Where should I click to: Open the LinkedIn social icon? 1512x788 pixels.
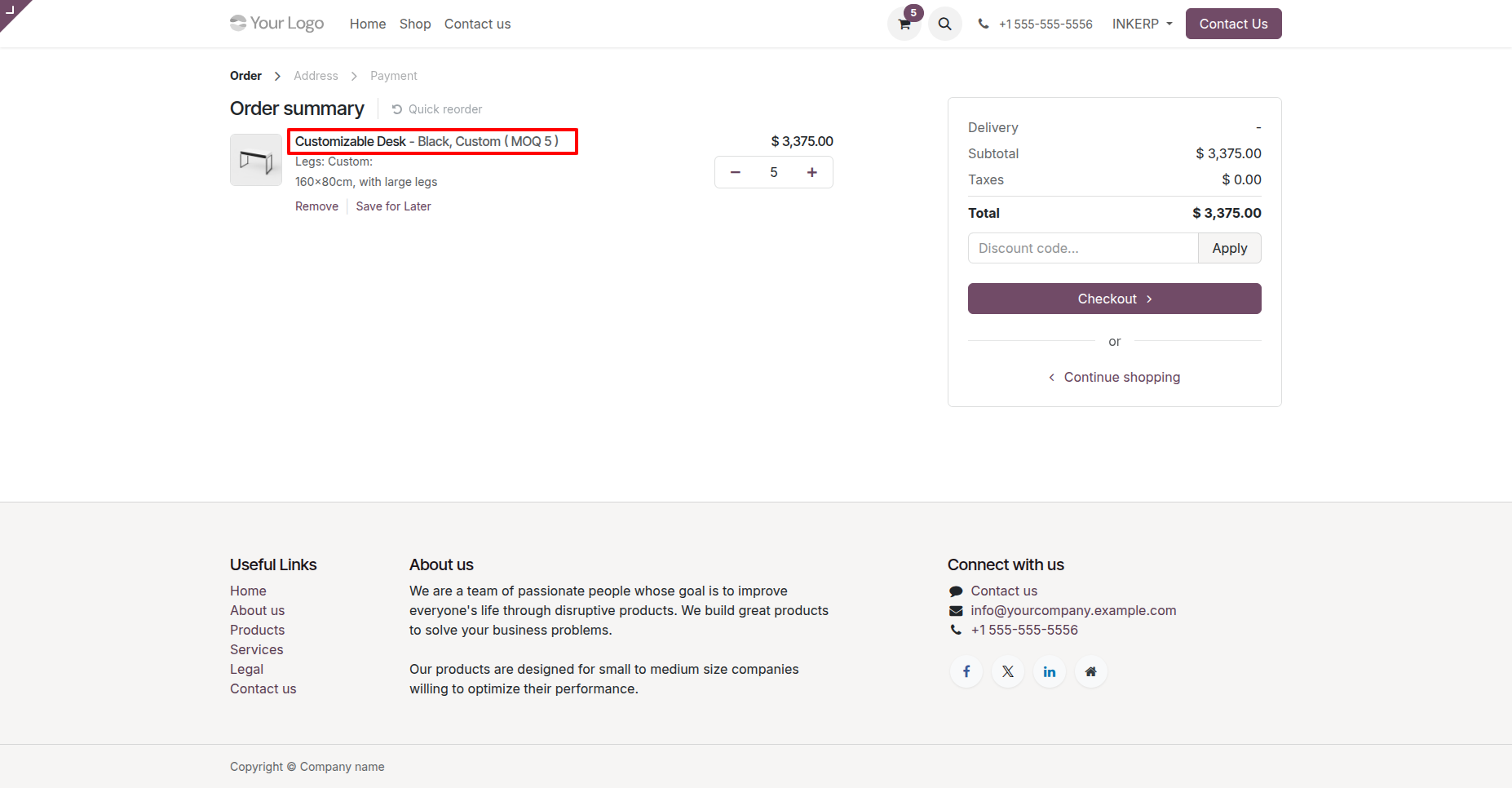click(x=1050, y=671)
